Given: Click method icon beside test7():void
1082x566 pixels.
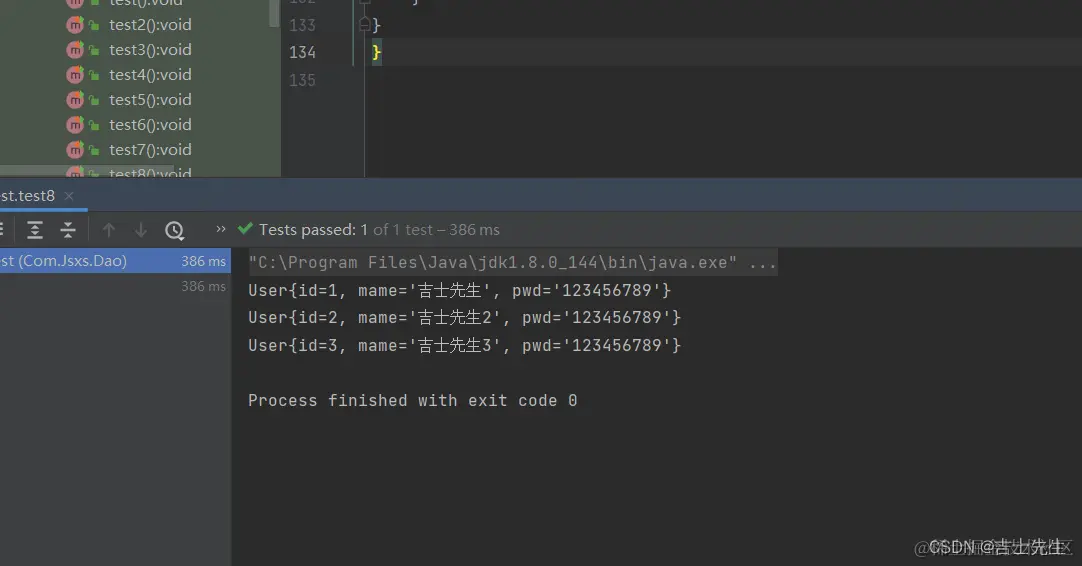Looking at the screenshot, I should [x=75, y=150].
